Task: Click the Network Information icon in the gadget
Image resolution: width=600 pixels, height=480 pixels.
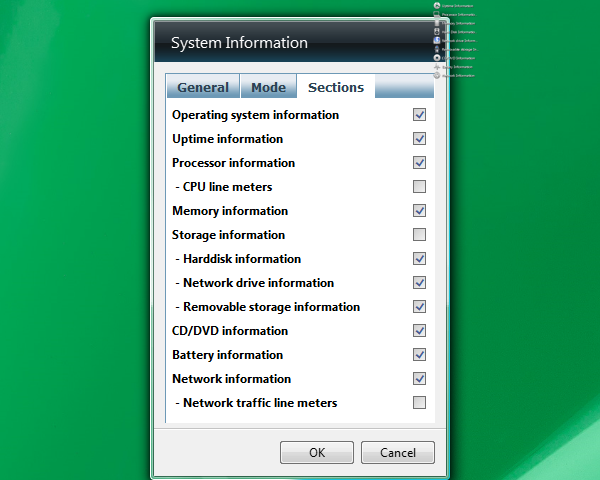Action: [x=437, y=75]
